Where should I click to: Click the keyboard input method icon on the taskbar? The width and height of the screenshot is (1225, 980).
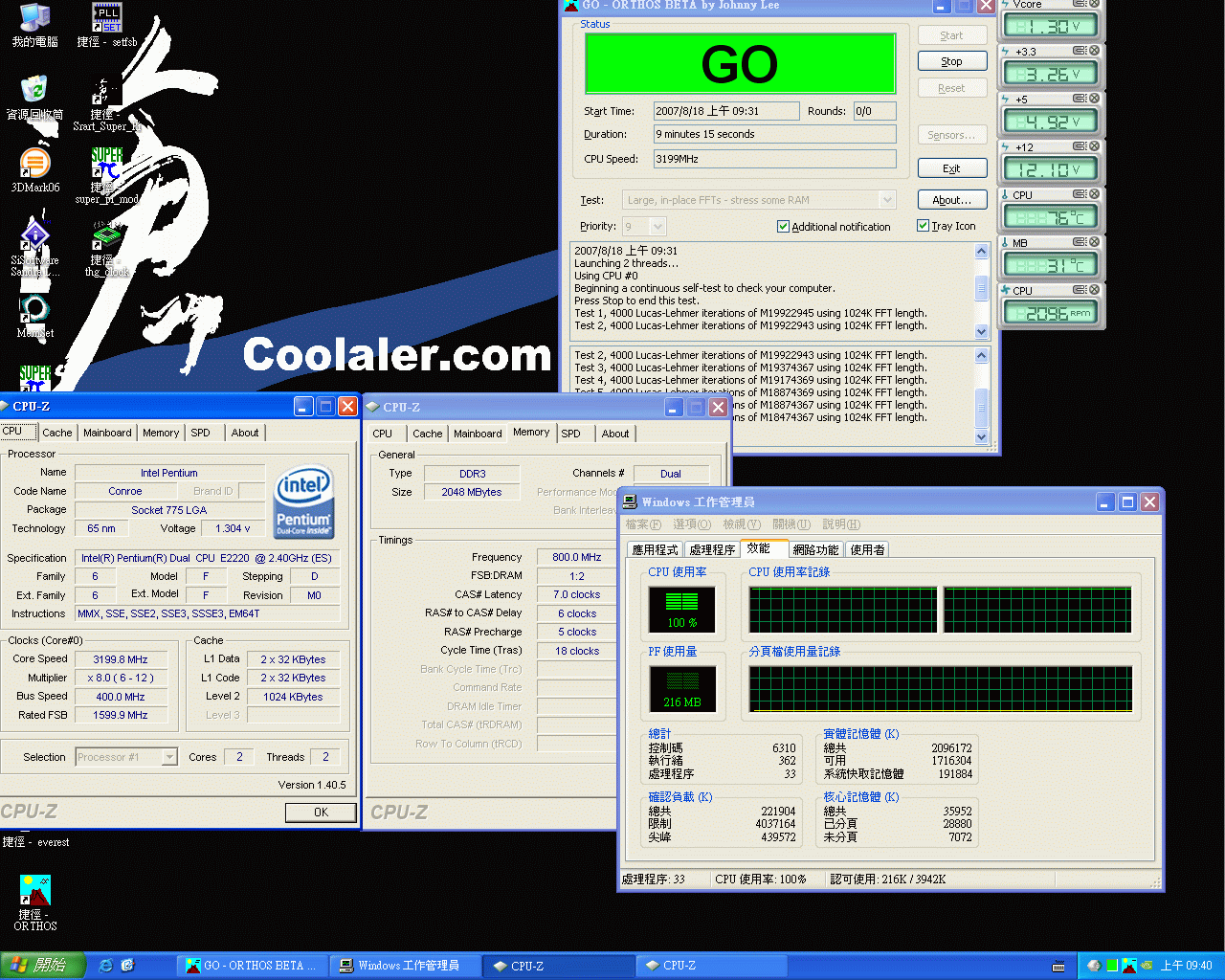pyautogui.click(x=1058, y=967)
